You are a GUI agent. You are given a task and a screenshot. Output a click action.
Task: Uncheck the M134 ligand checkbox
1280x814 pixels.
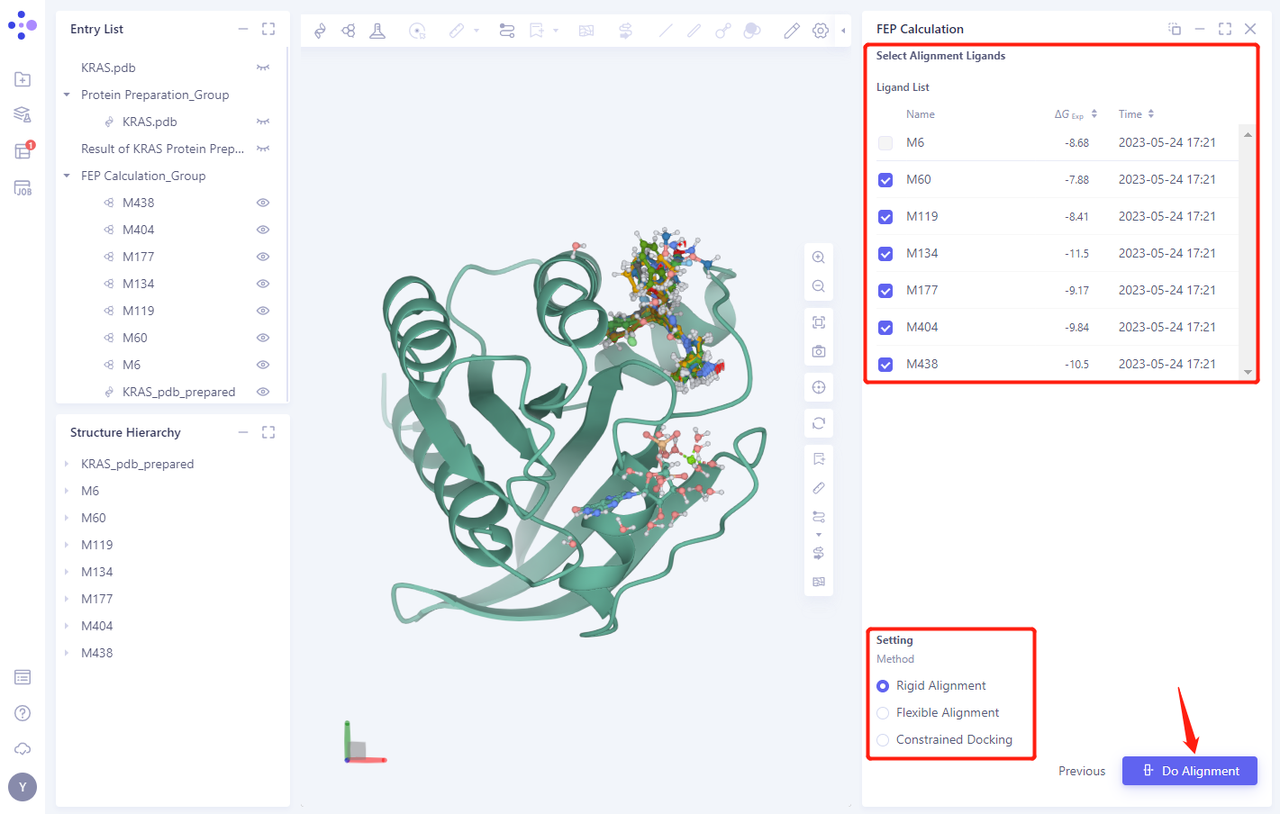(885, 253)
